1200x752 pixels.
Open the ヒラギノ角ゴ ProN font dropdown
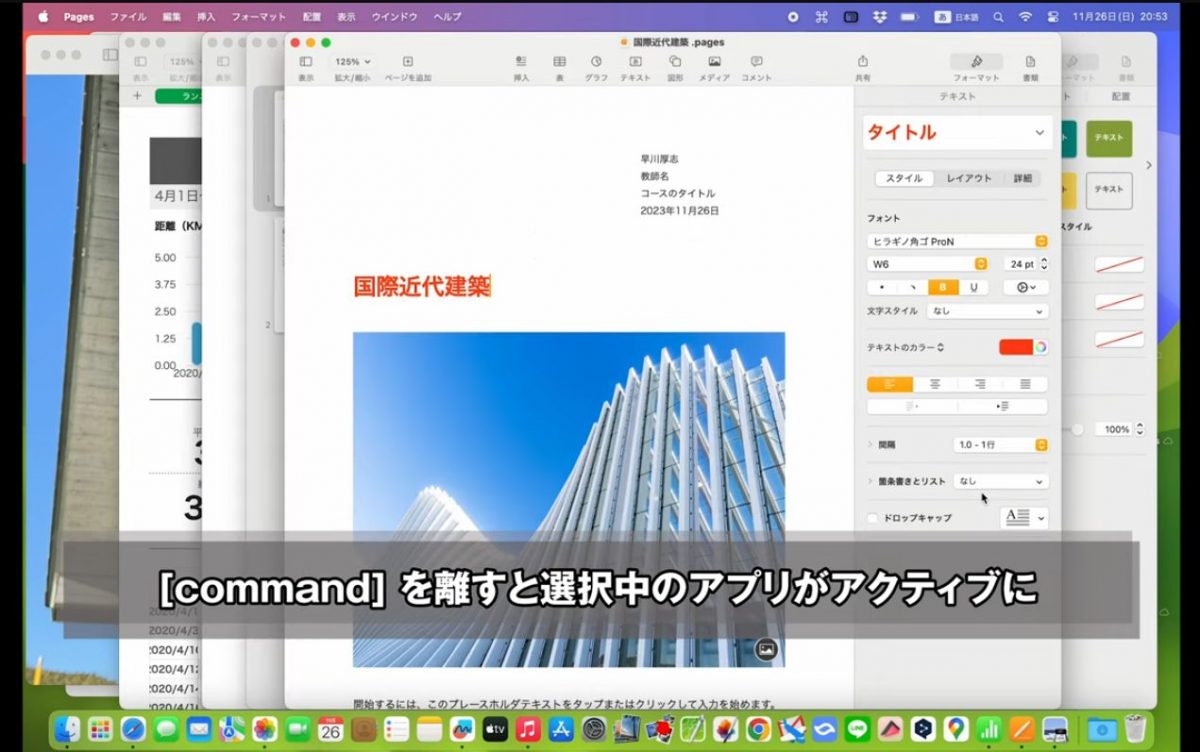(x=957, y=241)
